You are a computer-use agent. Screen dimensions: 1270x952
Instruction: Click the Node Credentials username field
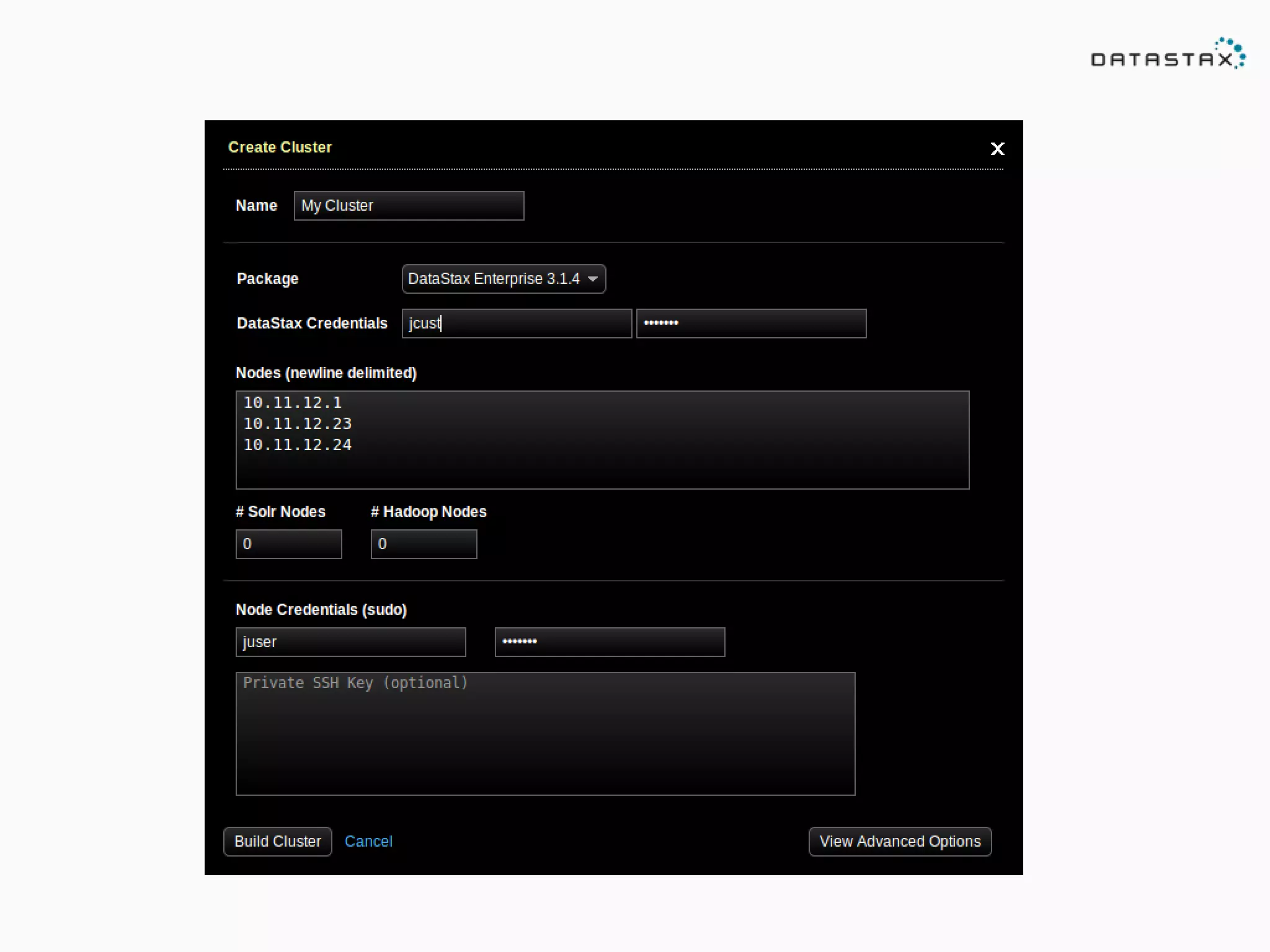tap(350, 642)
